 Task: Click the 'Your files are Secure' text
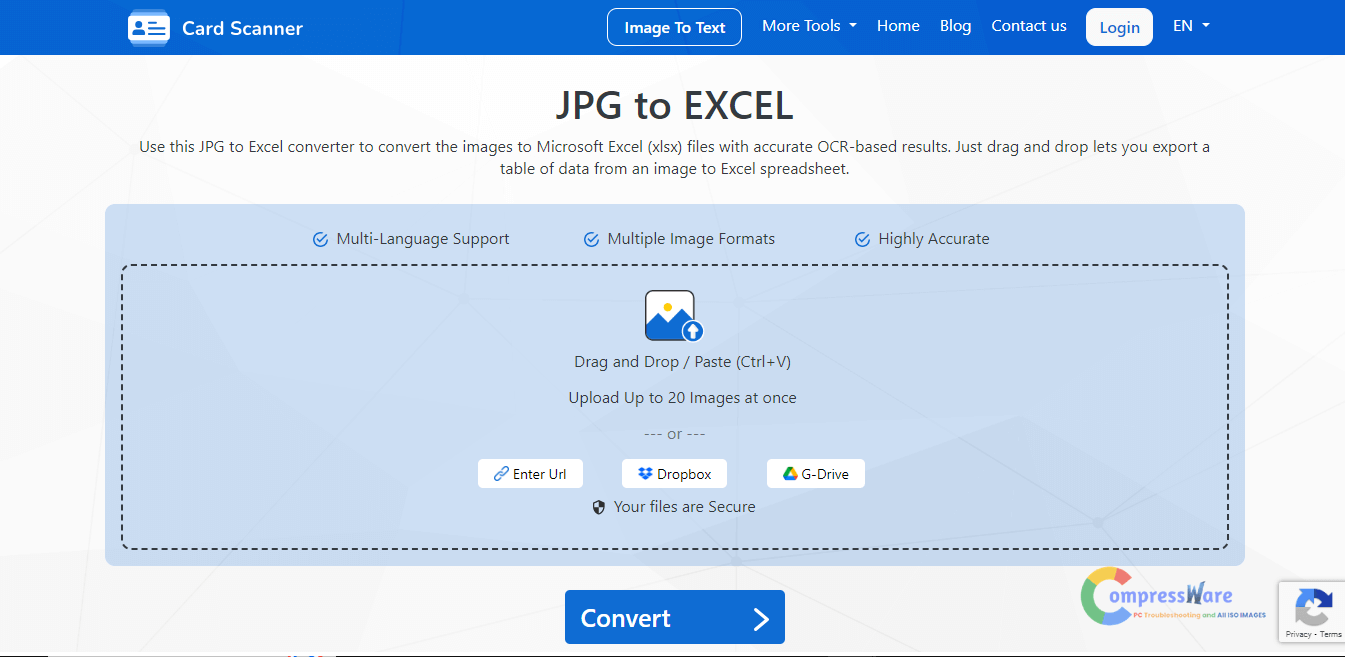point(685,507)
